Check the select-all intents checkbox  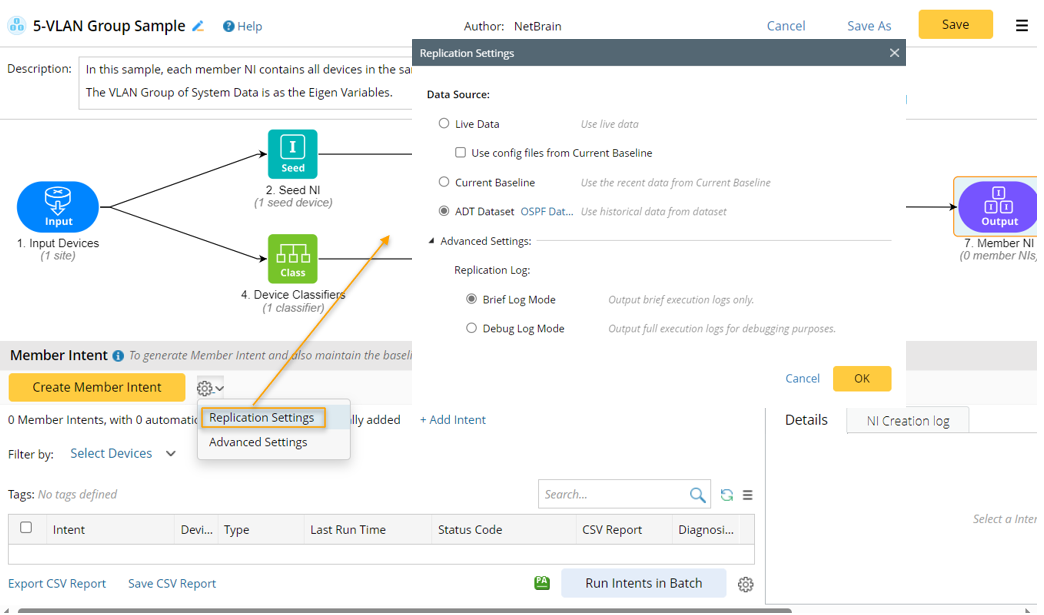click(x=26, y=528)
